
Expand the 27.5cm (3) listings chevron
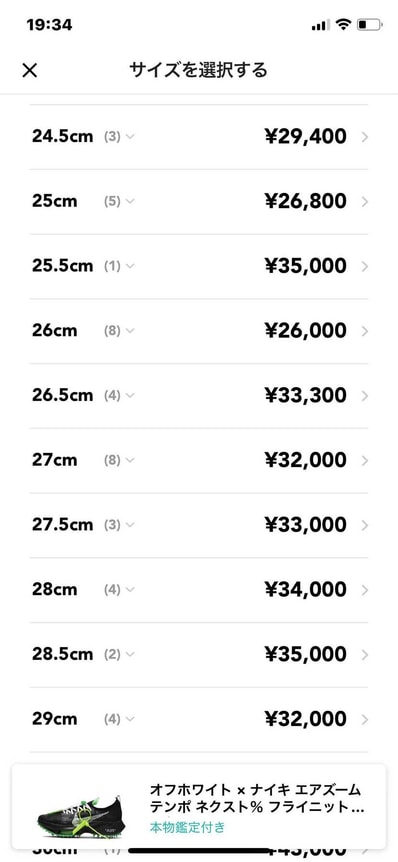130,525
